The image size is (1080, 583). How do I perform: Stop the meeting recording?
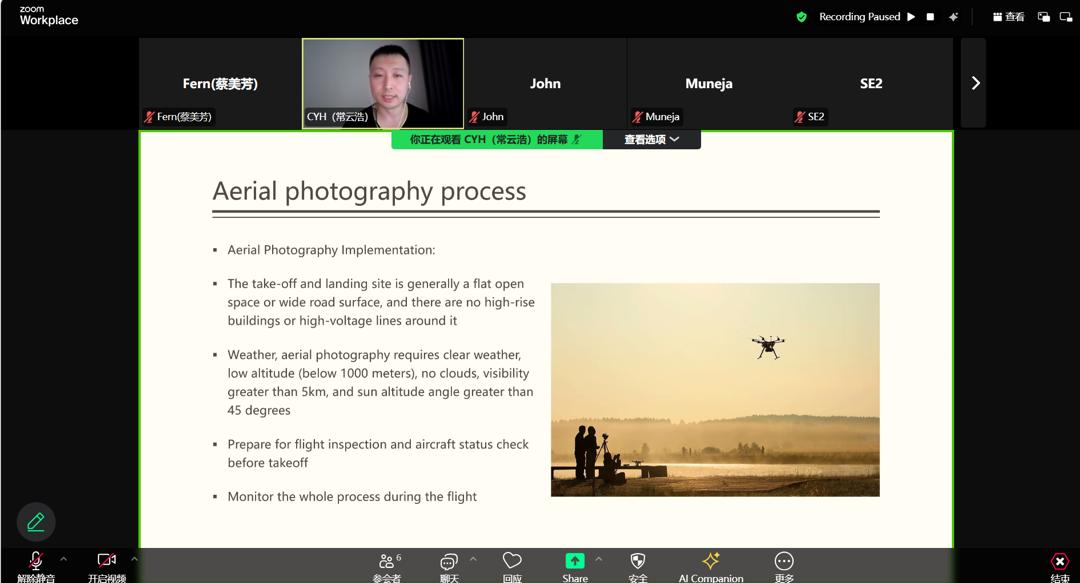[x=930, y=17]
